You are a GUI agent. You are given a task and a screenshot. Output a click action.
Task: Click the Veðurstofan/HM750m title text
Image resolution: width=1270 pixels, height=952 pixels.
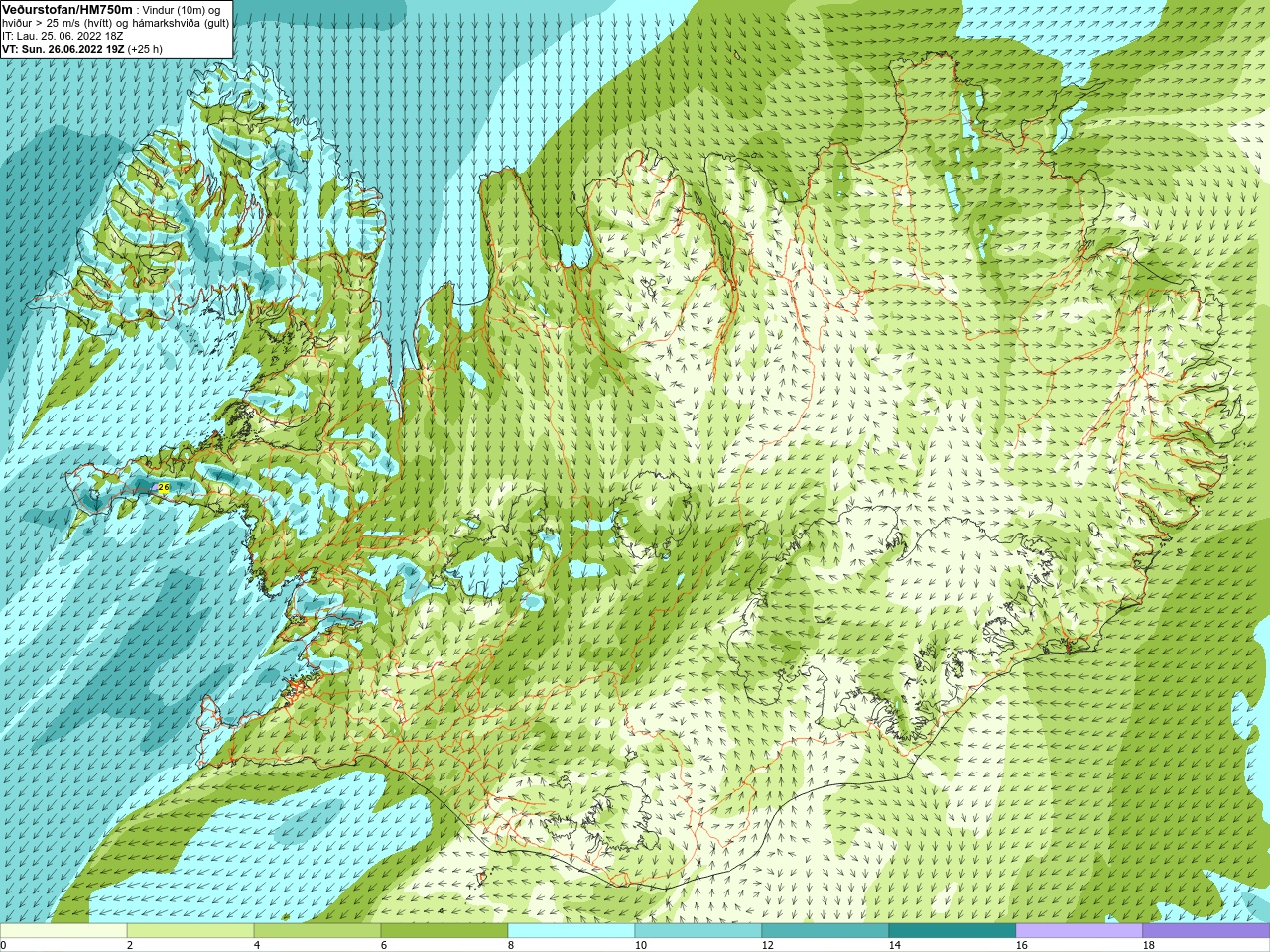[67, 9]
